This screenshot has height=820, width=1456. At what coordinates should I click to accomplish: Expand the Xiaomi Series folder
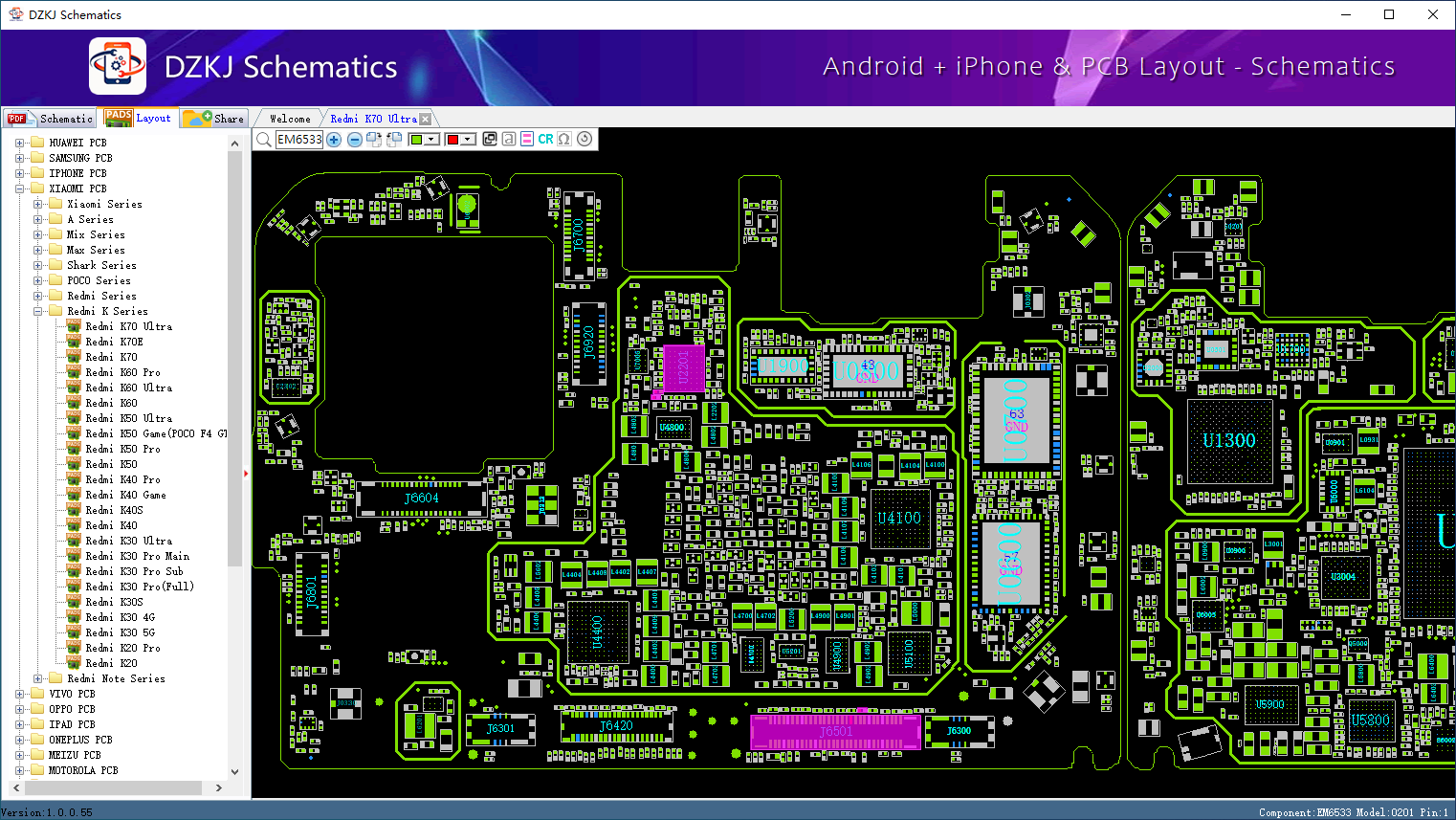pos(37,204)
